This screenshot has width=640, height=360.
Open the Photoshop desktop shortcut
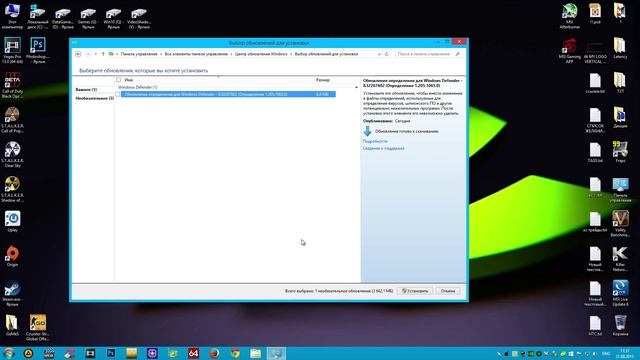click(38, 51)
